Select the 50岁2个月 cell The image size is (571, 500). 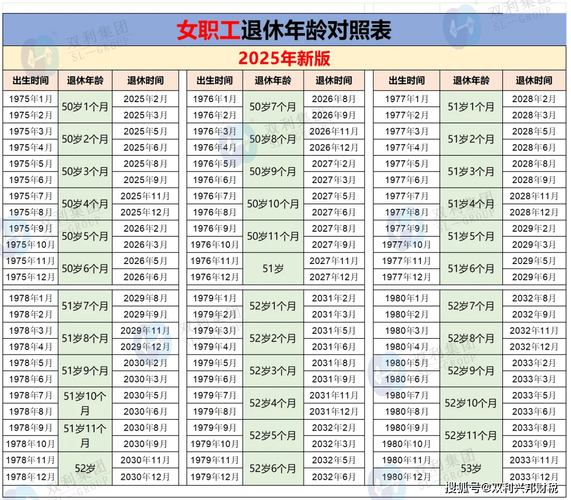pyautogui.click(x=85, y=139)
